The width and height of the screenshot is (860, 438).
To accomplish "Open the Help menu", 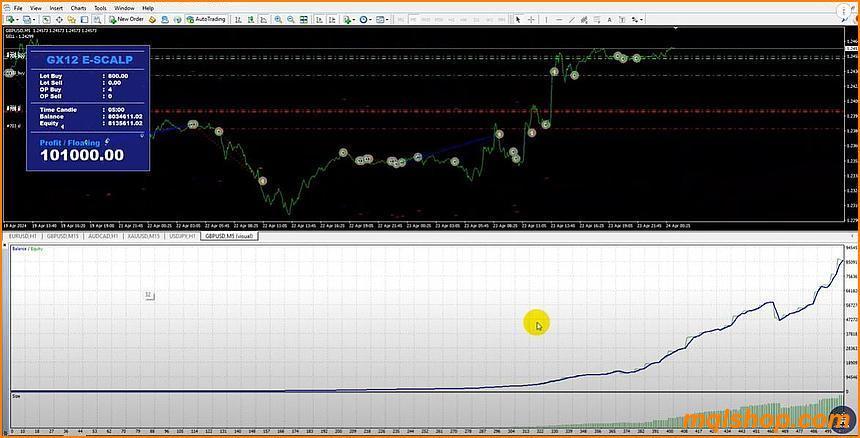I will pos(148,8).
